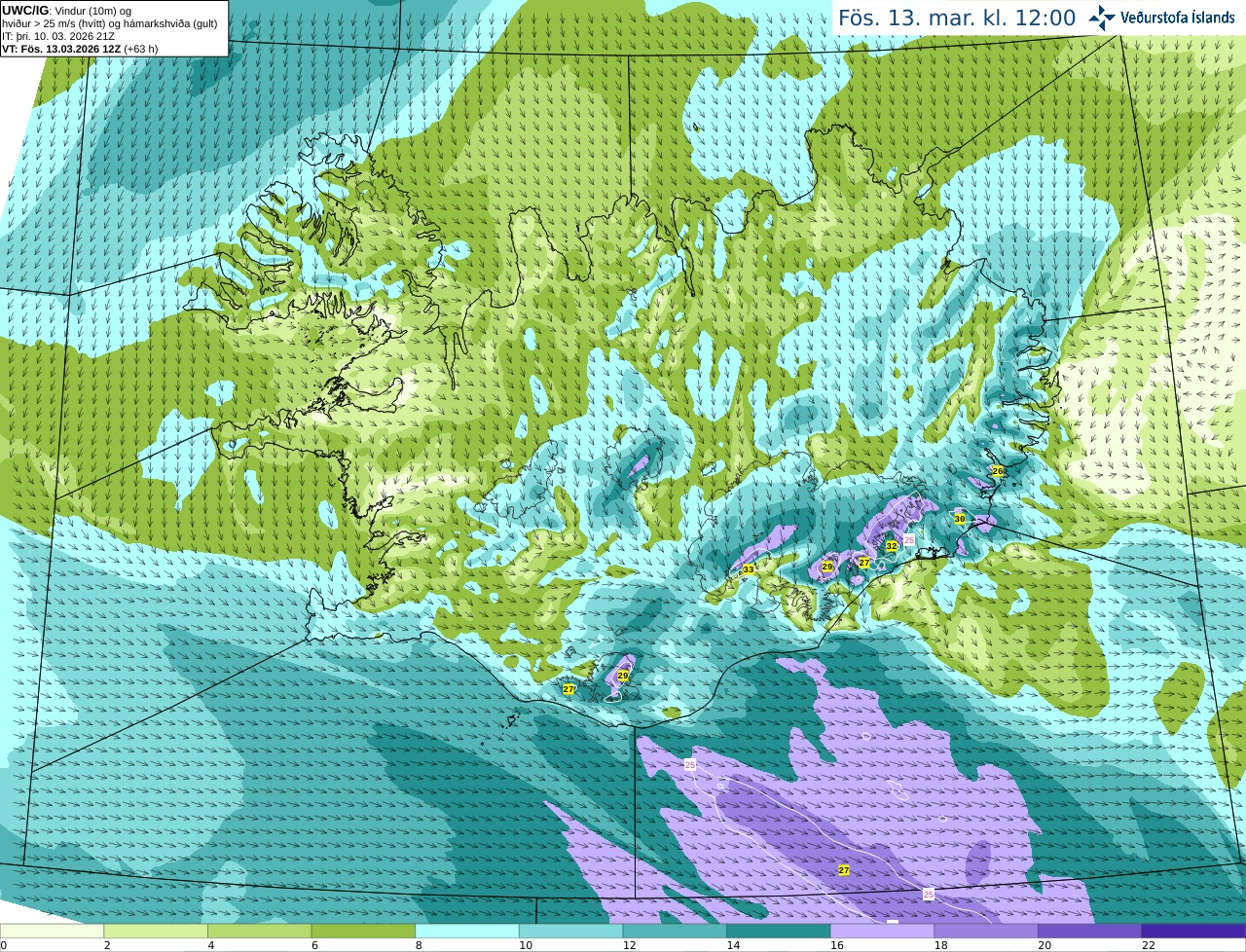Select the above 22 m/s dark purple swatch
This screenshot has height=952, width=1246.
[1193, 932]
